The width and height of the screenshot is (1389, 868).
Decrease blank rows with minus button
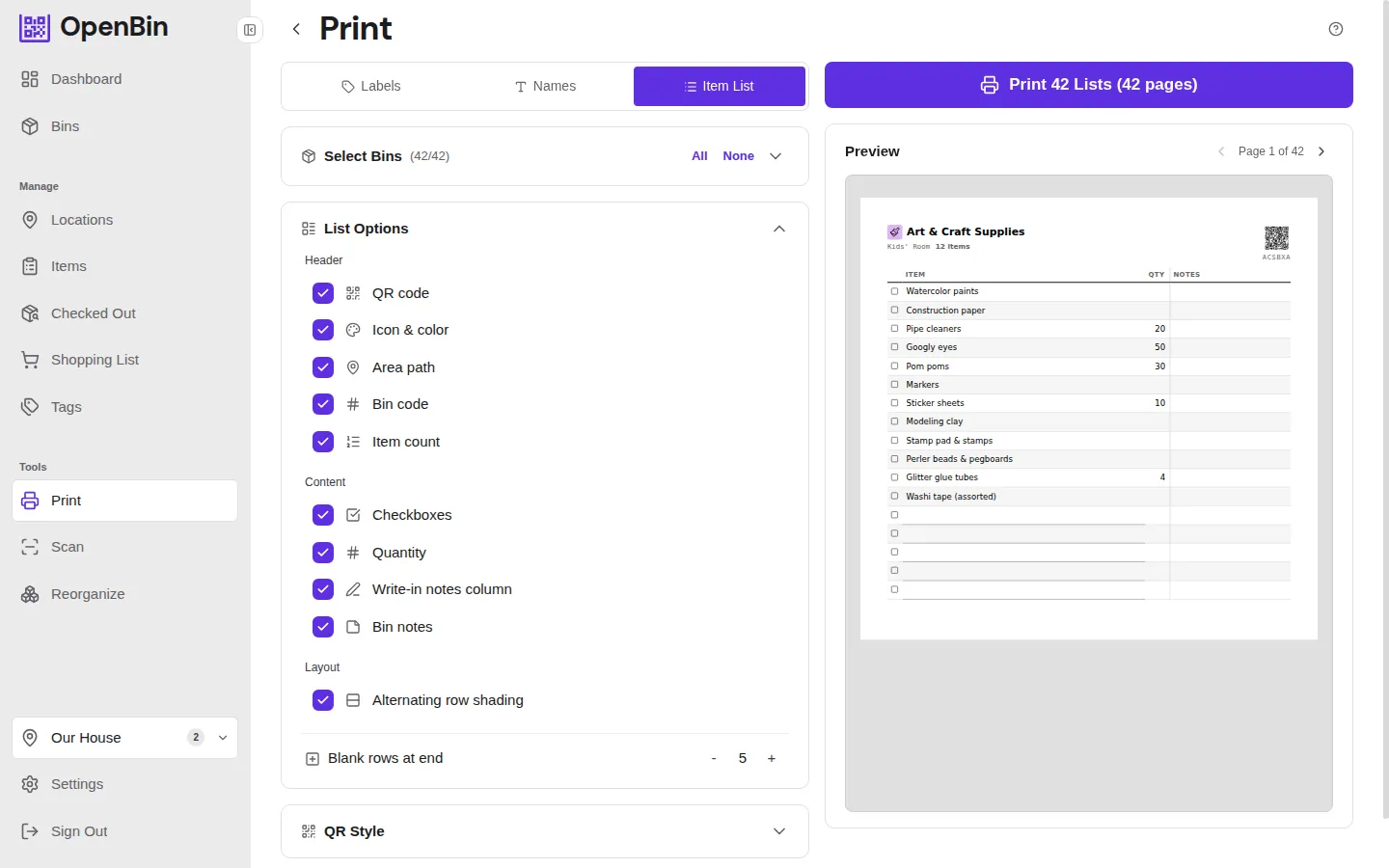[x=714, y=759]
